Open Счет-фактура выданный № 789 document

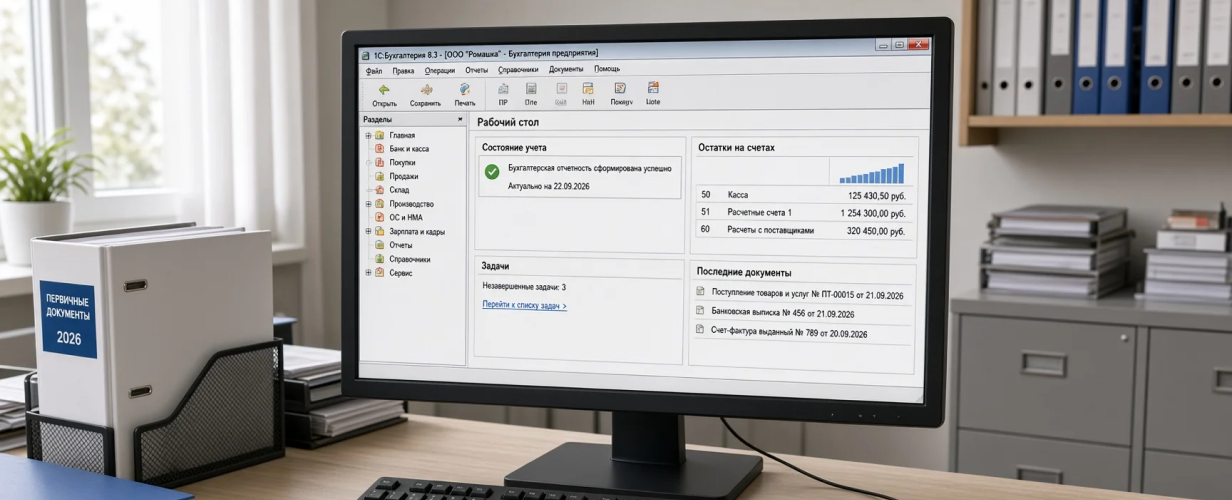[789, 334]
